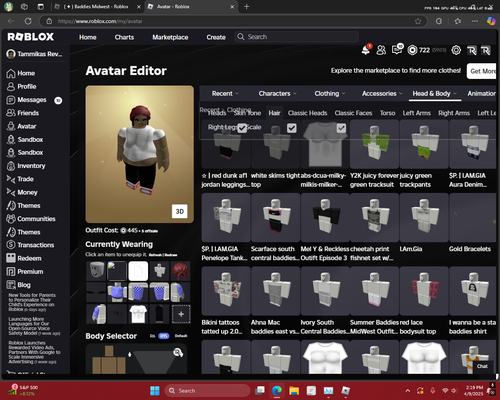
Task: Toggle the 3D avatar view button
Action: (179, 211)
